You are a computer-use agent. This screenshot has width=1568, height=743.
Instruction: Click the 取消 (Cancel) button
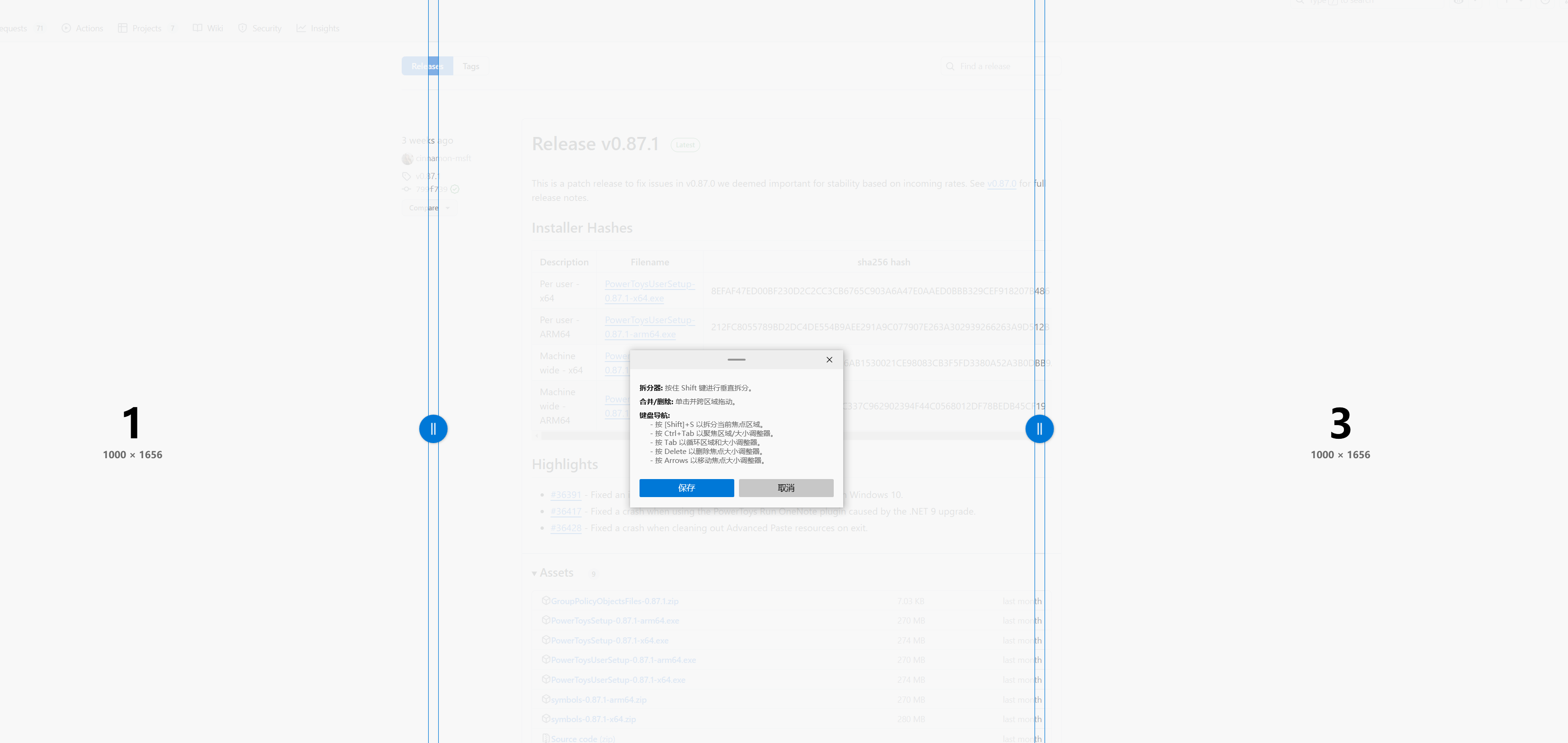(x=786, y=488)
